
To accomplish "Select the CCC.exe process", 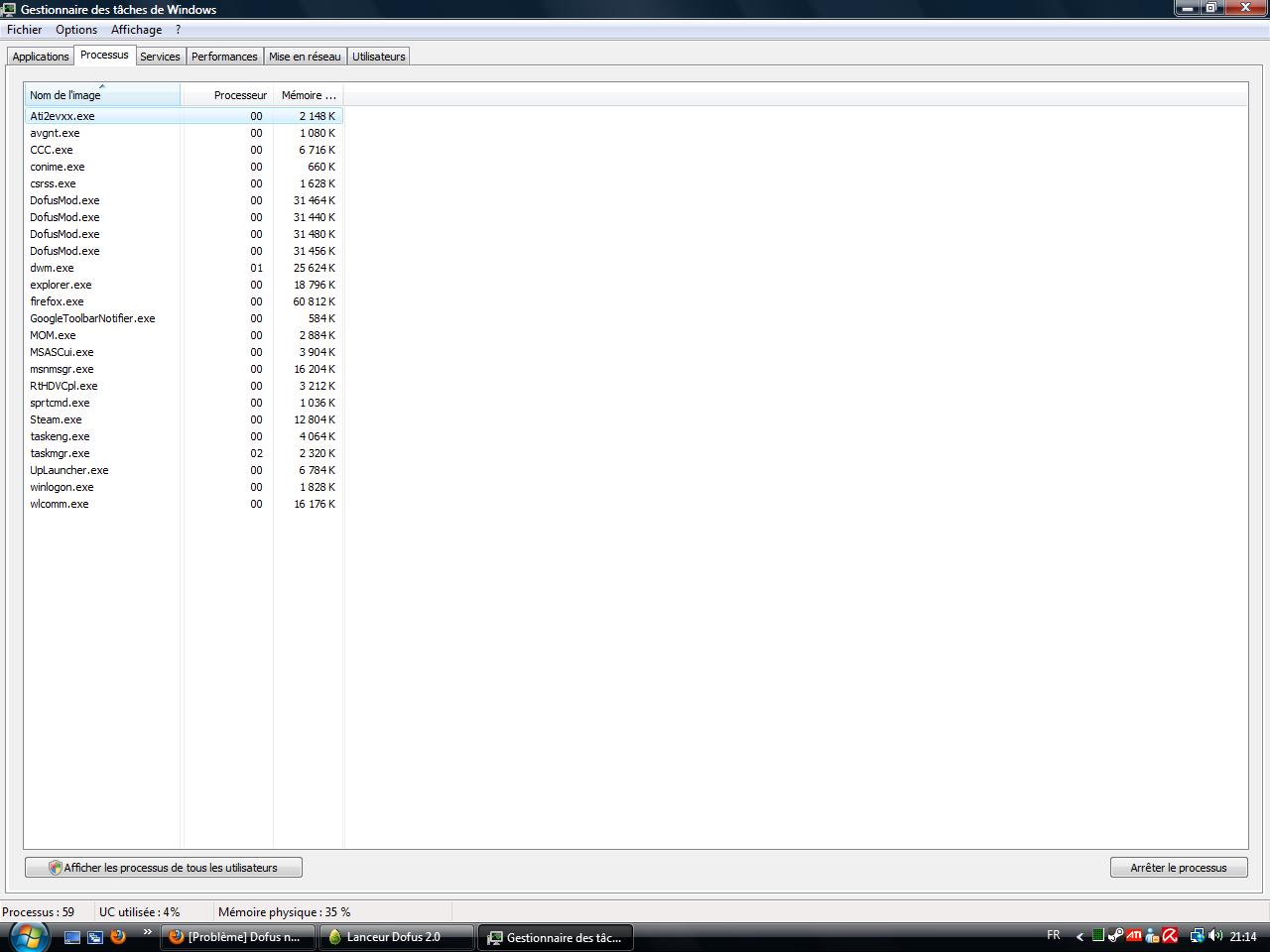I will [x=184, y=150].
